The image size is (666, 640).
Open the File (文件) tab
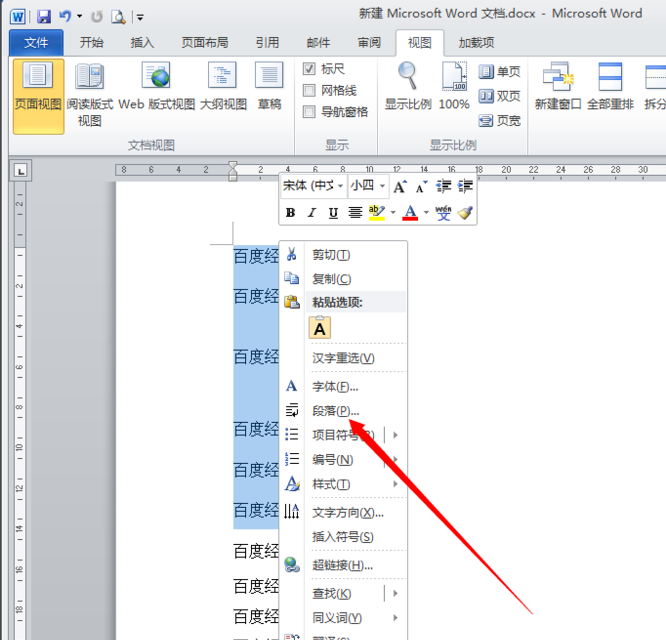click(x=36, y=42)
